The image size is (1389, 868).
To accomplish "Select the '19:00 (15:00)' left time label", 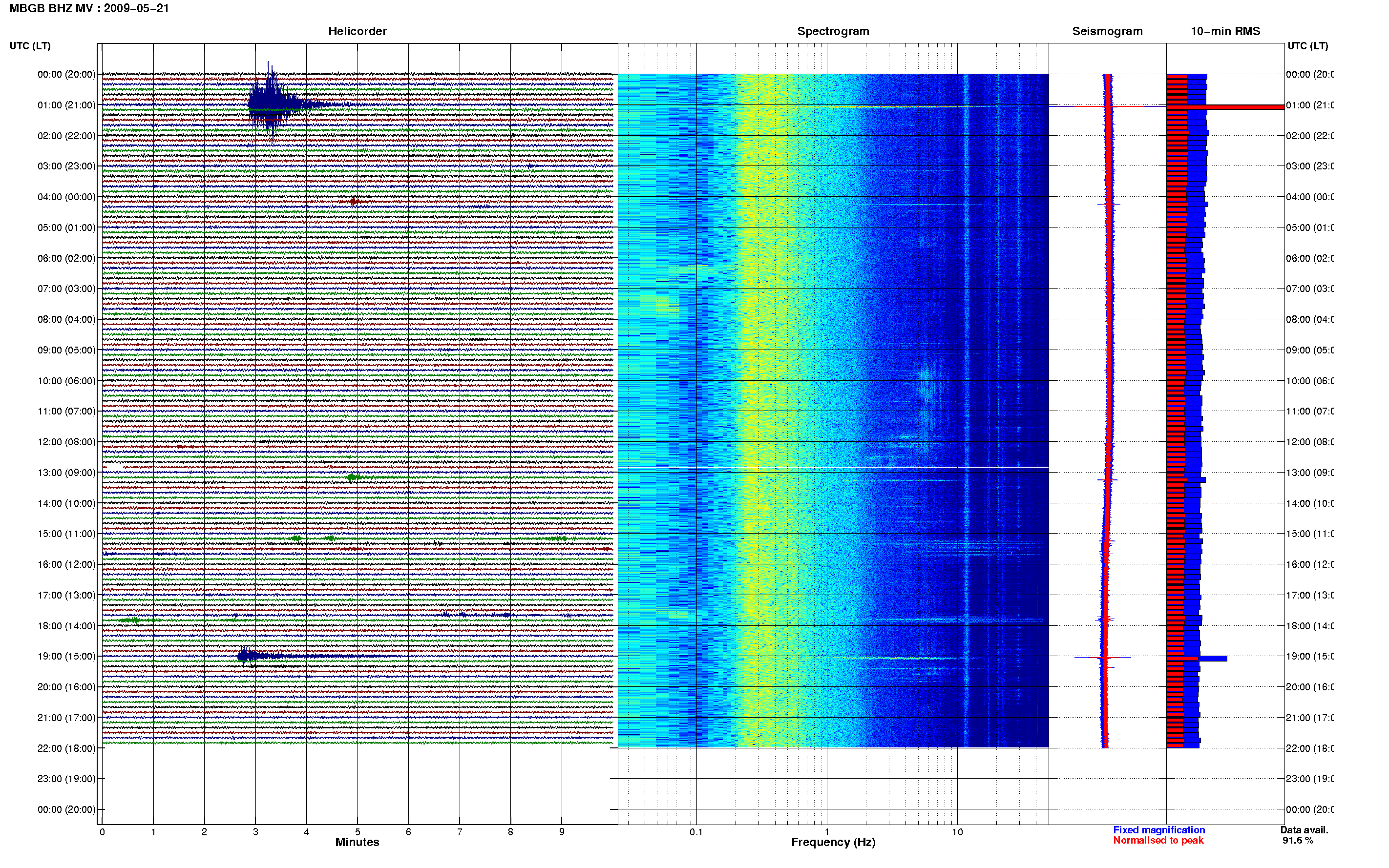I will point(66,657).
